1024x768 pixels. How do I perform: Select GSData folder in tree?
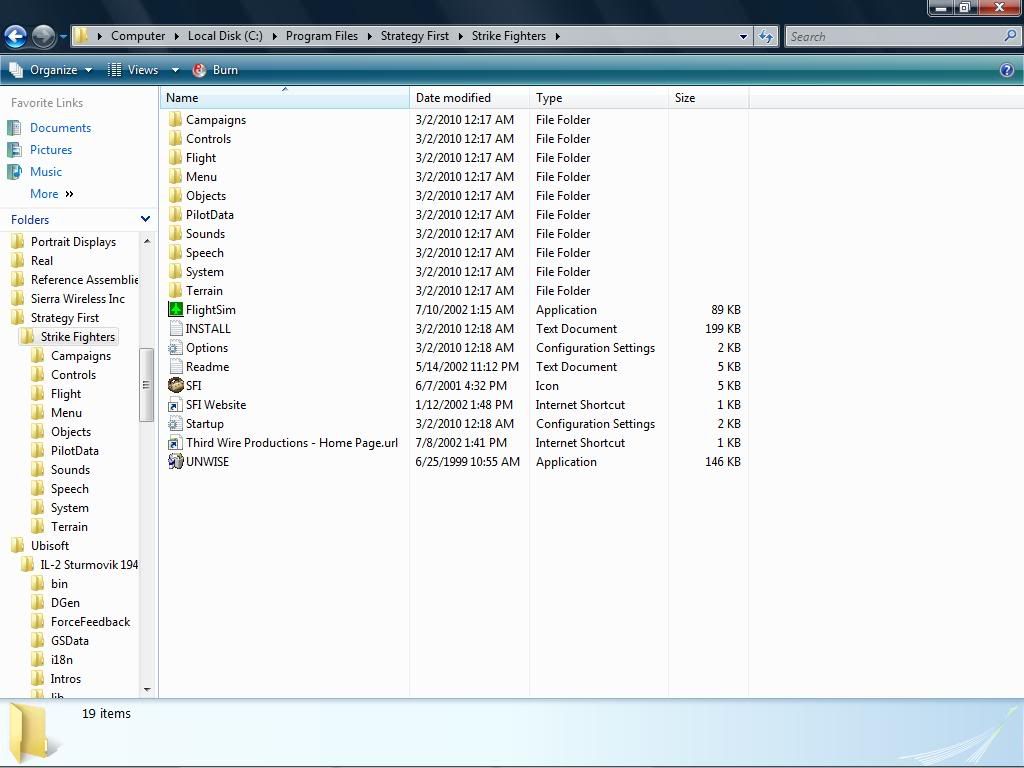(x=69, y=641)
